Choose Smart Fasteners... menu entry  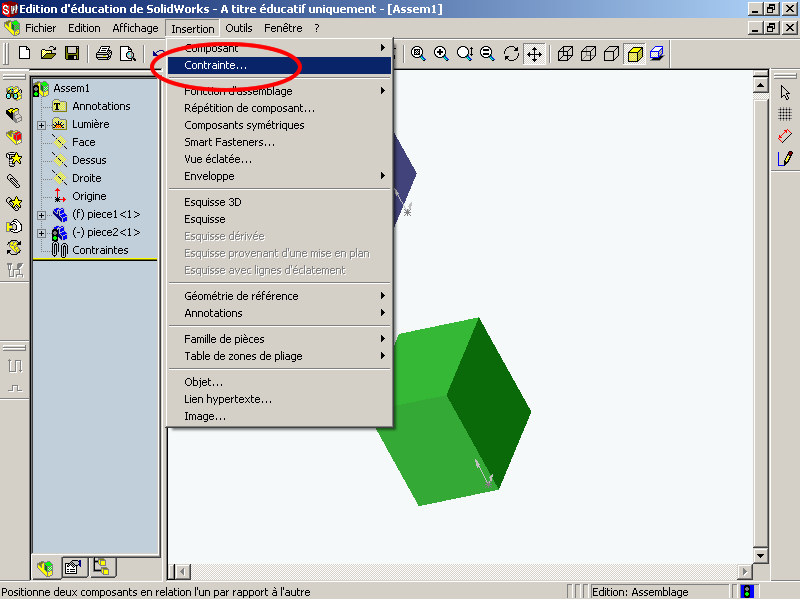click(x=280, y=142)
